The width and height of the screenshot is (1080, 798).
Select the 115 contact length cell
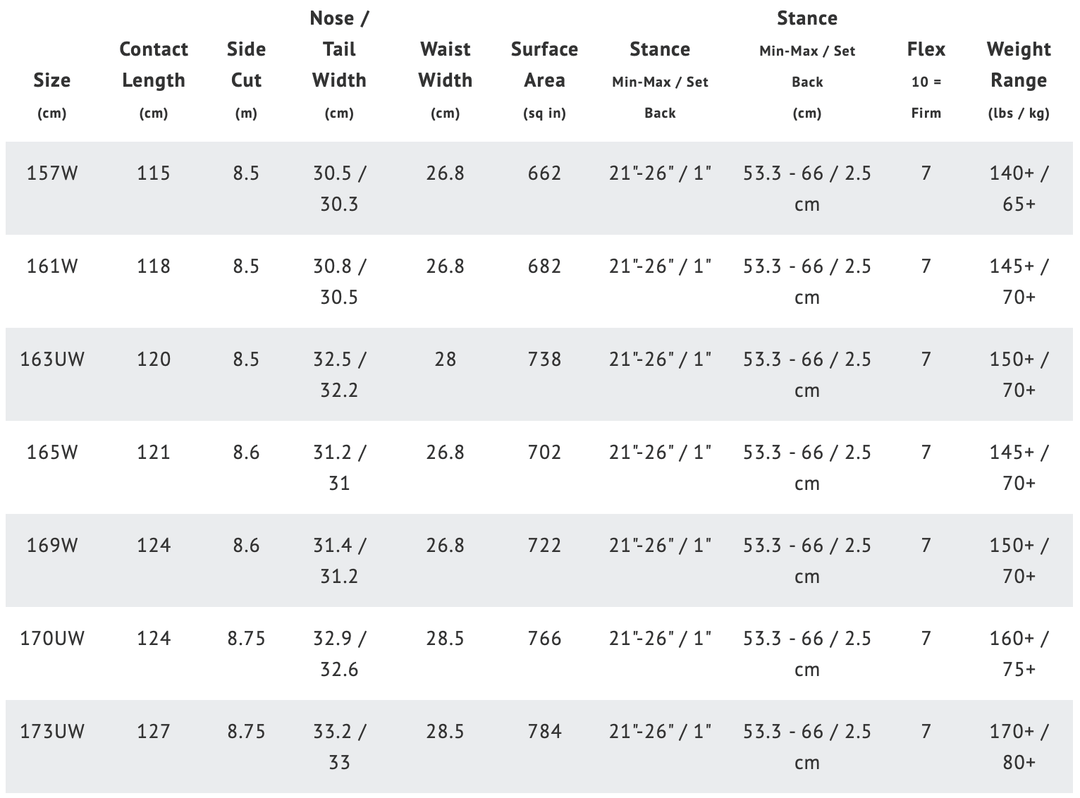153,173
